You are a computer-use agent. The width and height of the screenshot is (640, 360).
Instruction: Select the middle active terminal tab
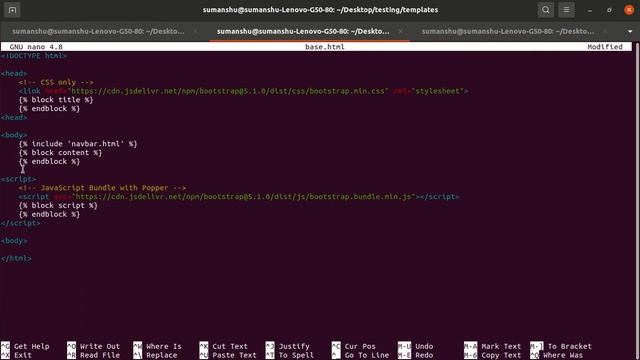coord(303,31)
